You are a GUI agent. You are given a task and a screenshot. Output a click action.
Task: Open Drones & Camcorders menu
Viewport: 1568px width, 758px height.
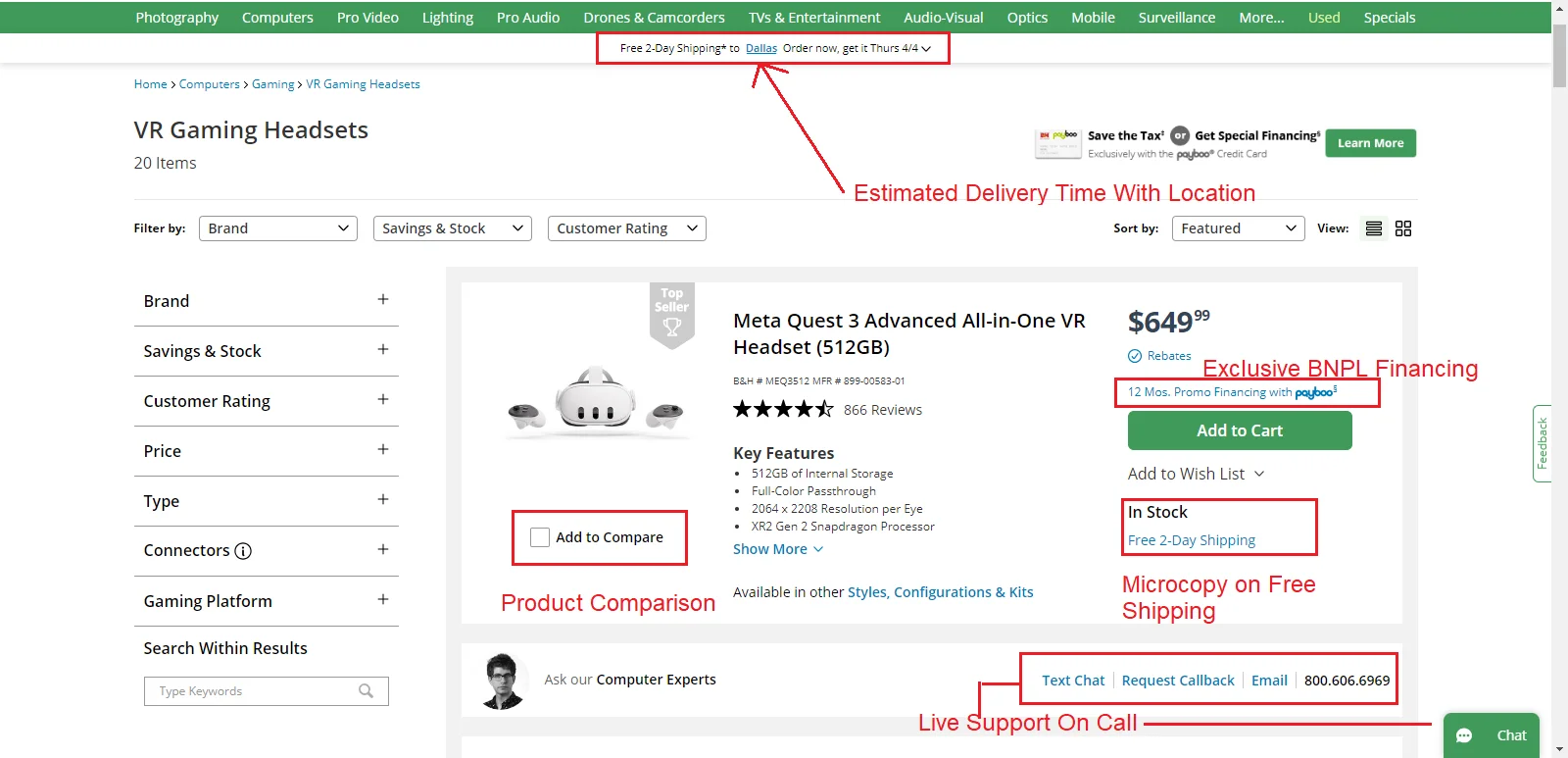point(655,18)
